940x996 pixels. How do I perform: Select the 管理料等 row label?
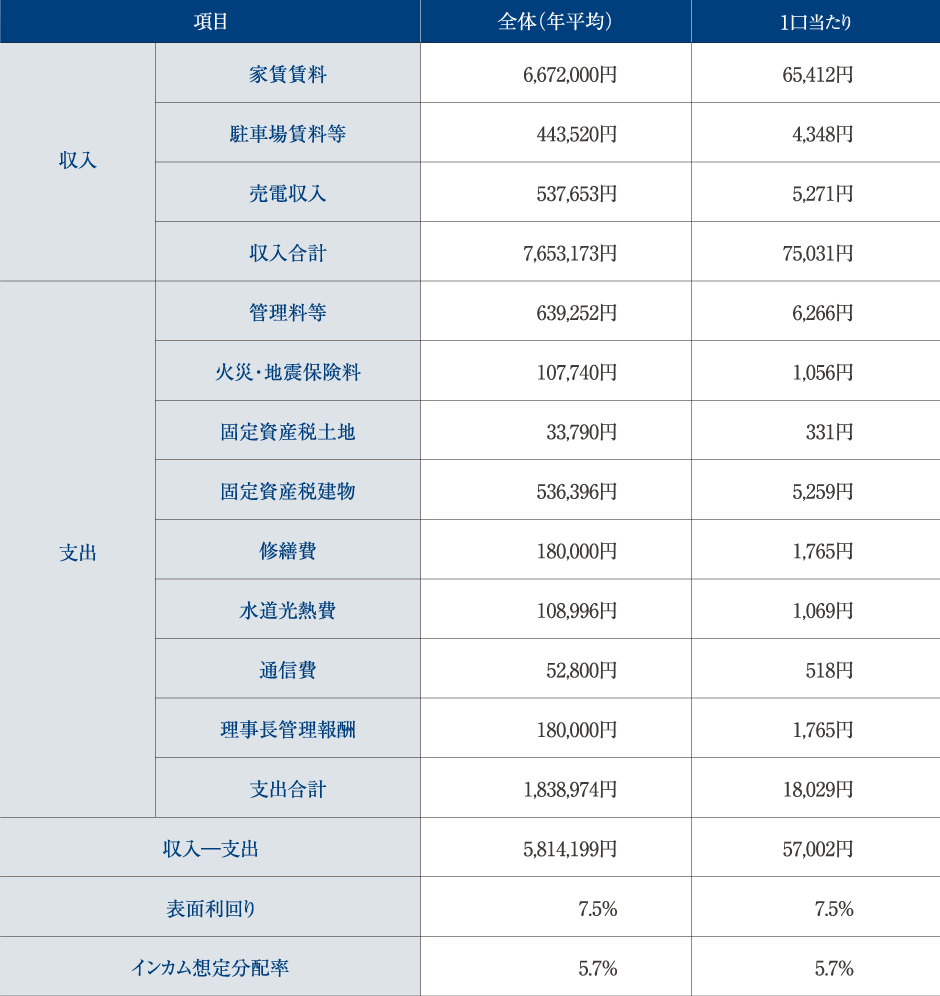[x=288, y=313]
